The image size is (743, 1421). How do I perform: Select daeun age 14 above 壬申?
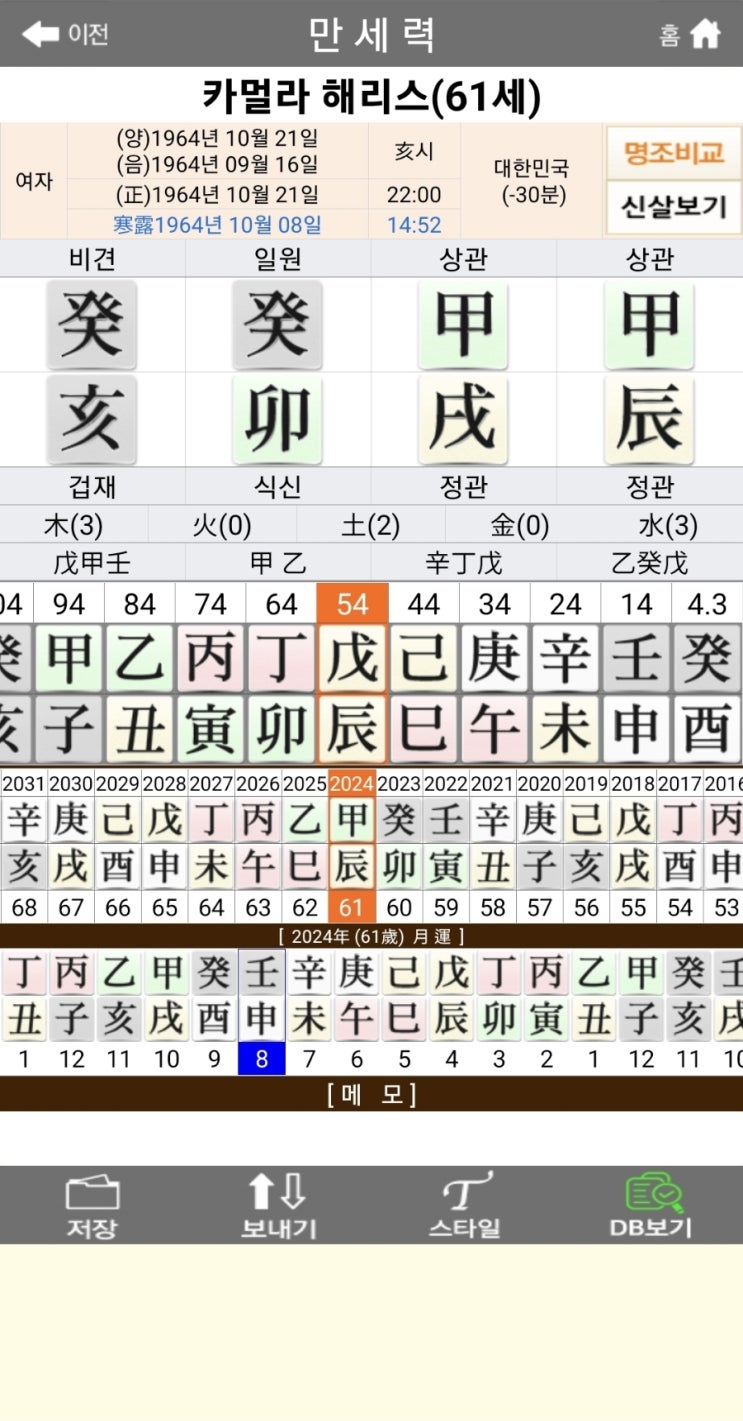pos(636,603)
